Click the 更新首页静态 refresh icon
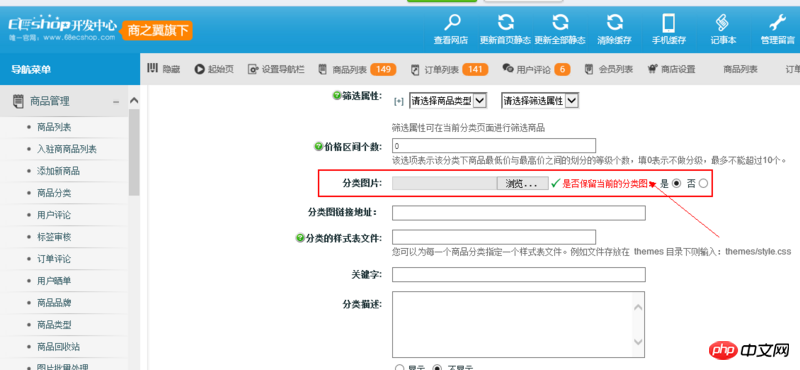Screen dimensions: 800x370 [x=505, y=23]
